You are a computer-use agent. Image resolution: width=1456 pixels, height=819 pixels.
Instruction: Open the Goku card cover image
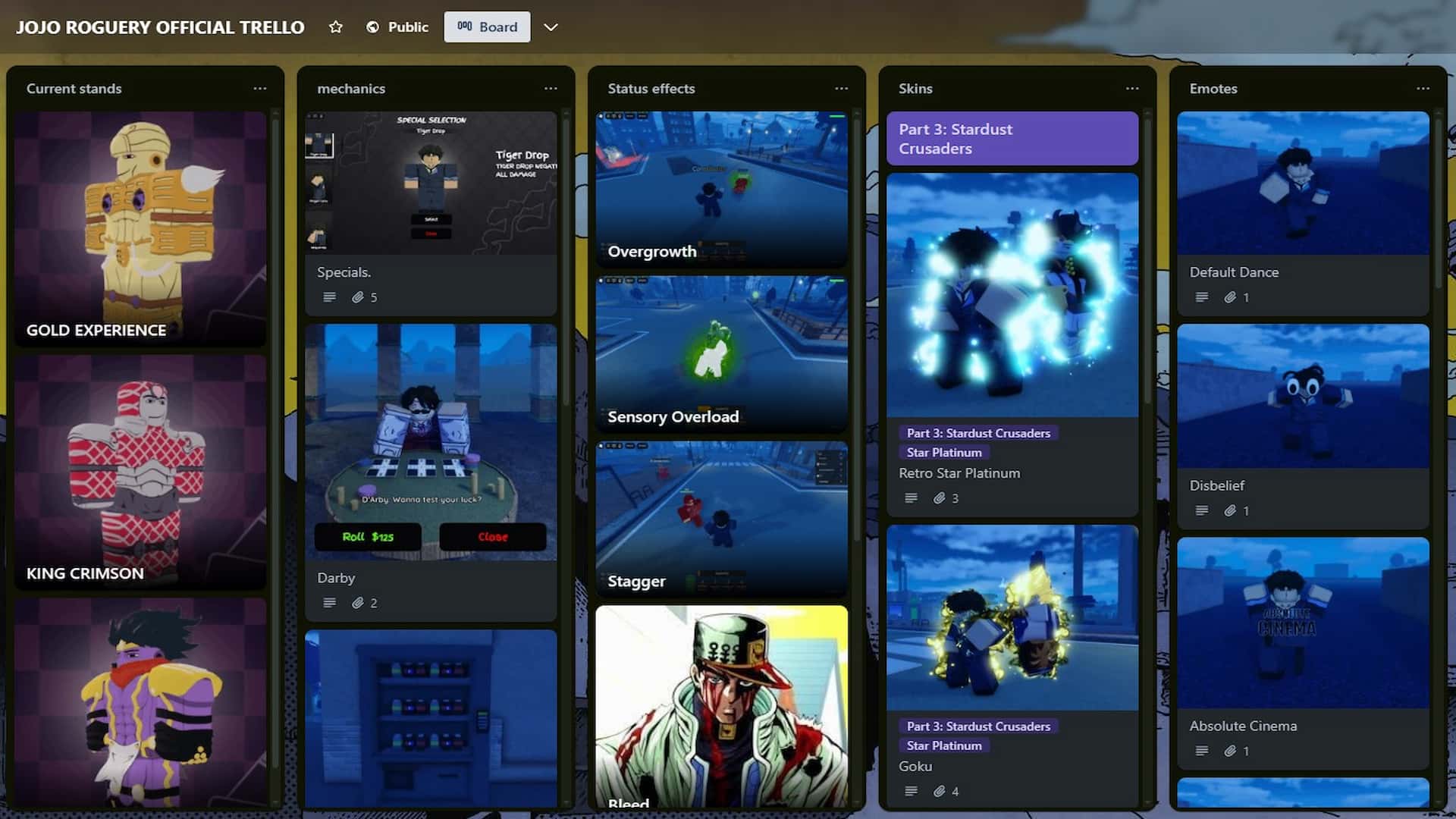pos(1012,618)
